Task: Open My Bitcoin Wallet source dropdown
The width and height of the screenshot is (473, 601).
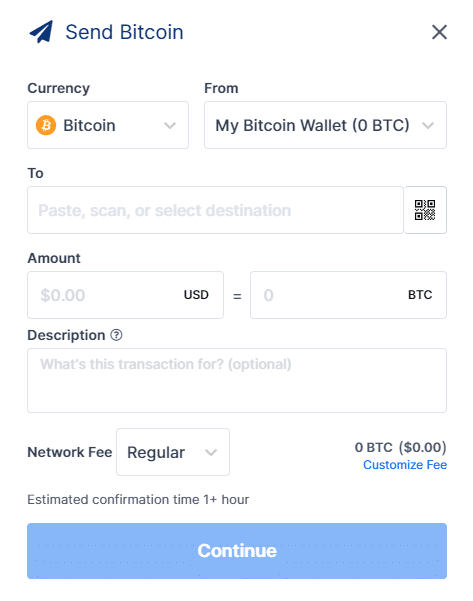Action: pyautogui.click(x=325, y=125)
